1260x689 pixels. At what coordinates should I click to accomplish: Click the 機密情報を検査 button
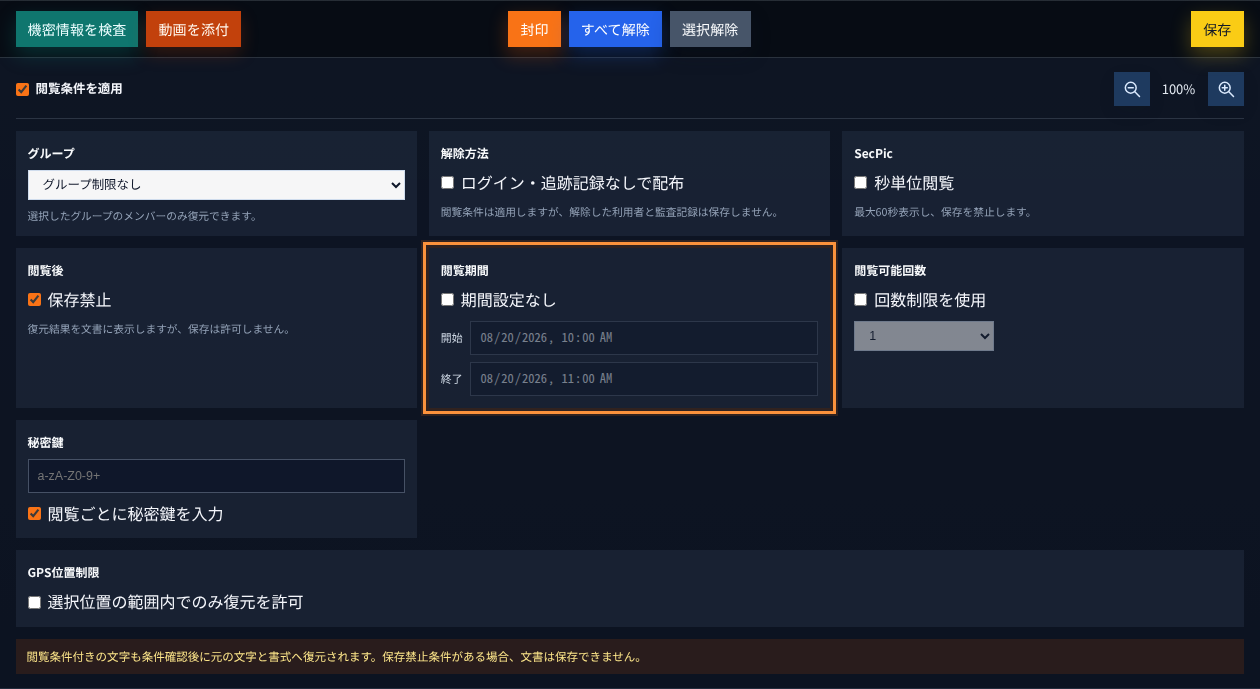(x=77, y=30)
